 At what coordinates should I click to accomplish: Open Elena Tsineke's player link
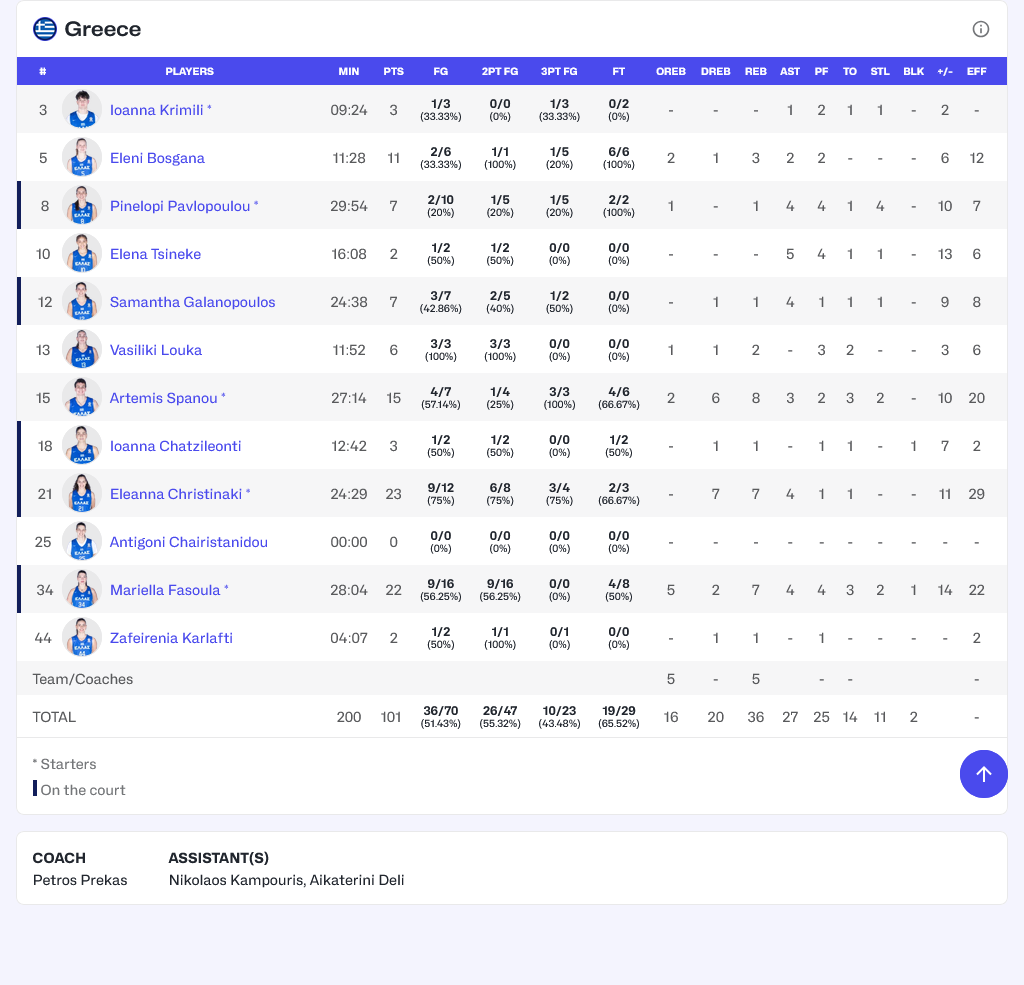click(155, 254)
